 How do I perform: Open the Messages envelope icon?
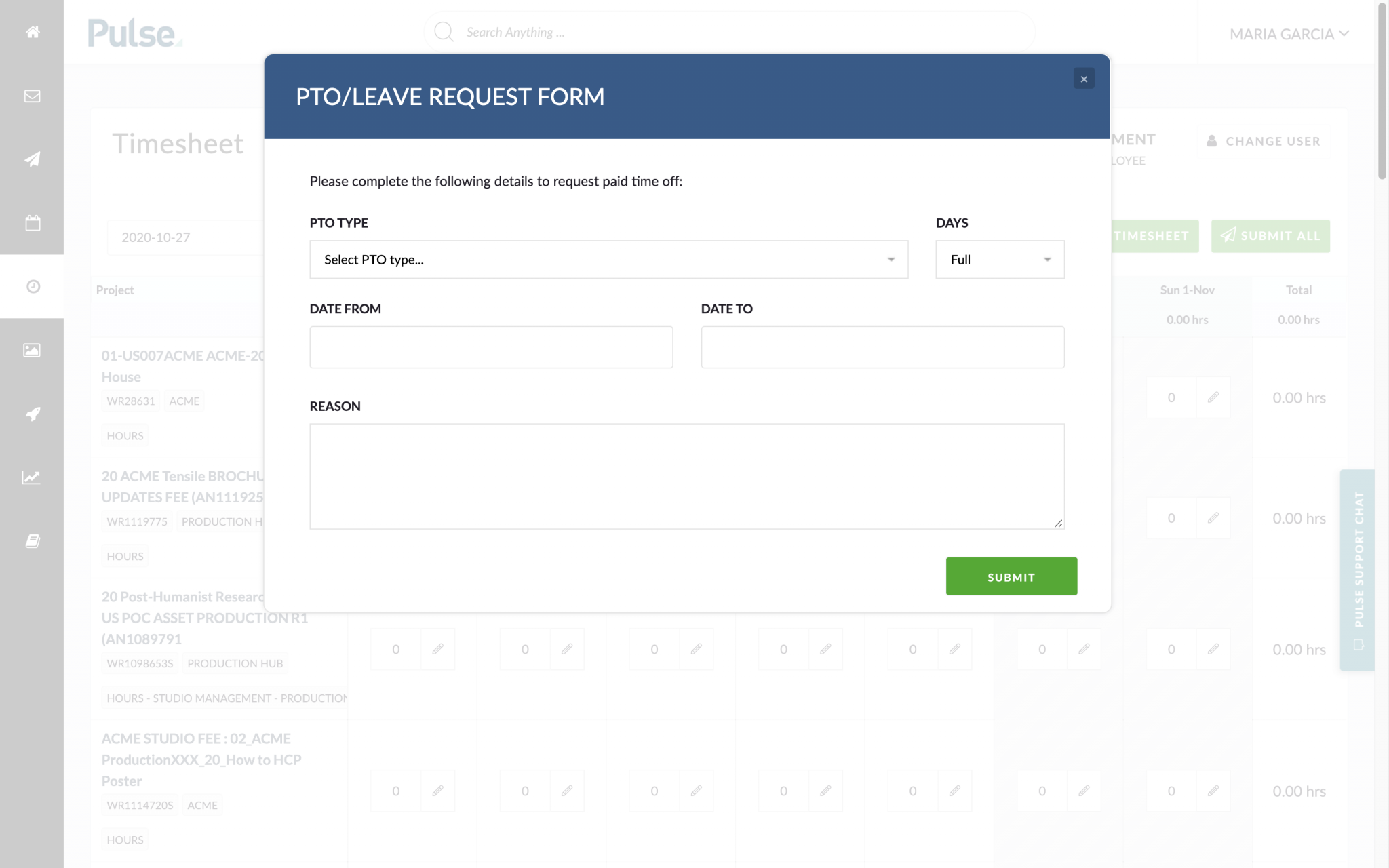click(31, 96)
